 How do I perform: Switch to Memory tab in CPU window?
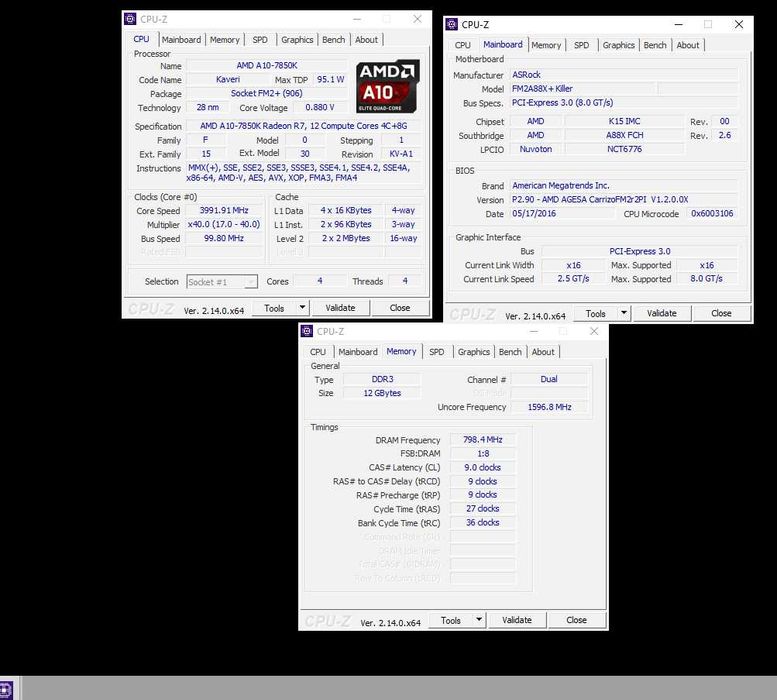click(x=224, y=40)
